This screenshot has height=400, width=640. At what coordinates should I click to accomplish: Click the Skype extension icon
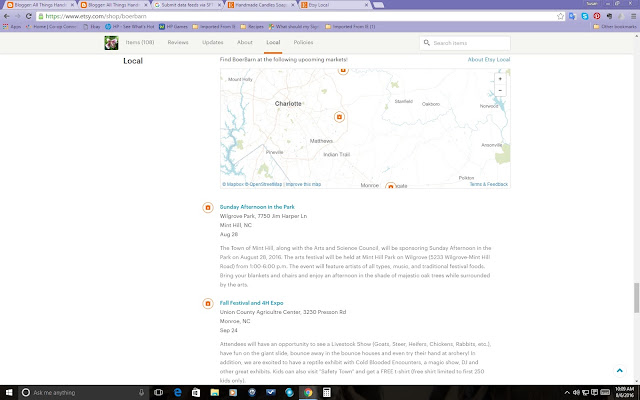[x=585, y=16]
